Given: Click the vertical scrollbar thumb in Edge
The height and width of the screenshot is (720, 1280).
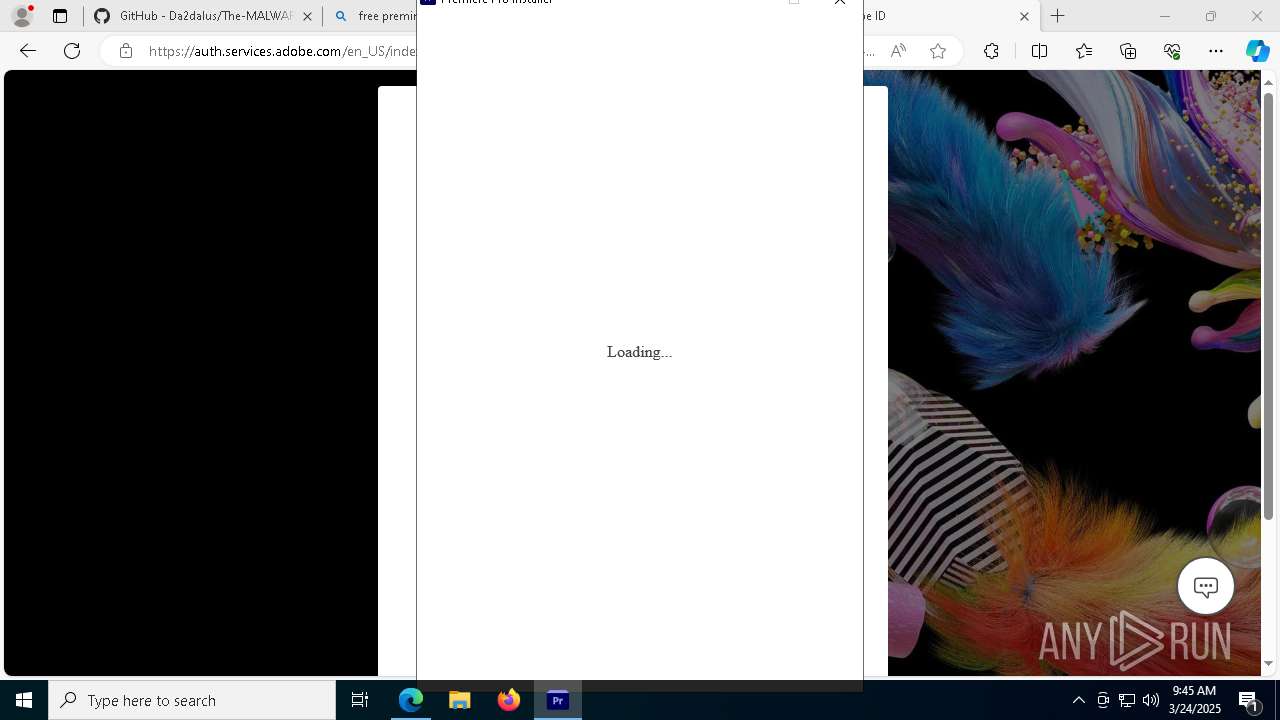Looking at the screenshot, I should pos(1269,306).
